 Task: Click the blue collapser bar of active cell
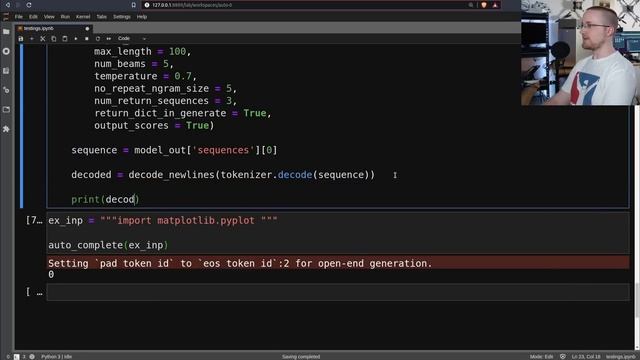point(22,127)
